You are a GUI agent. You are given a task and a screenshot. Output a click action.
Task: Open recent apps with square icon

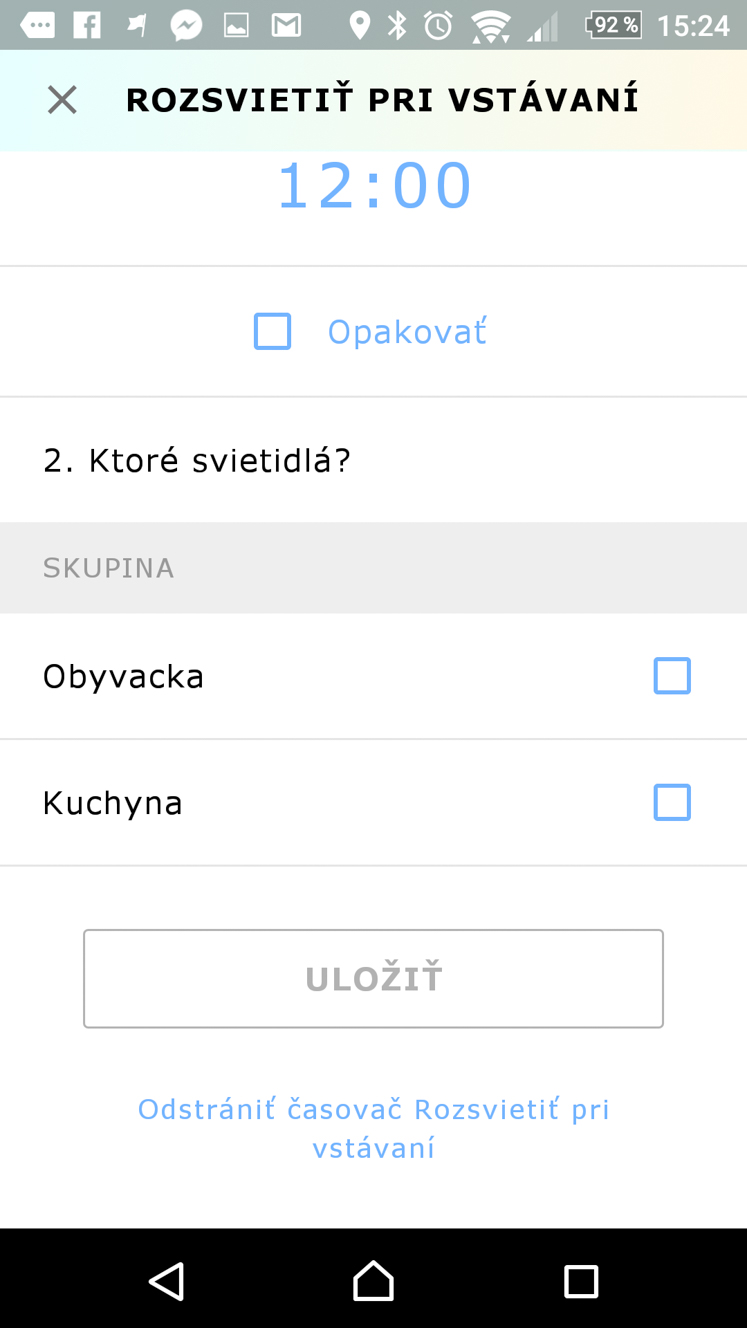(581, 1281)
